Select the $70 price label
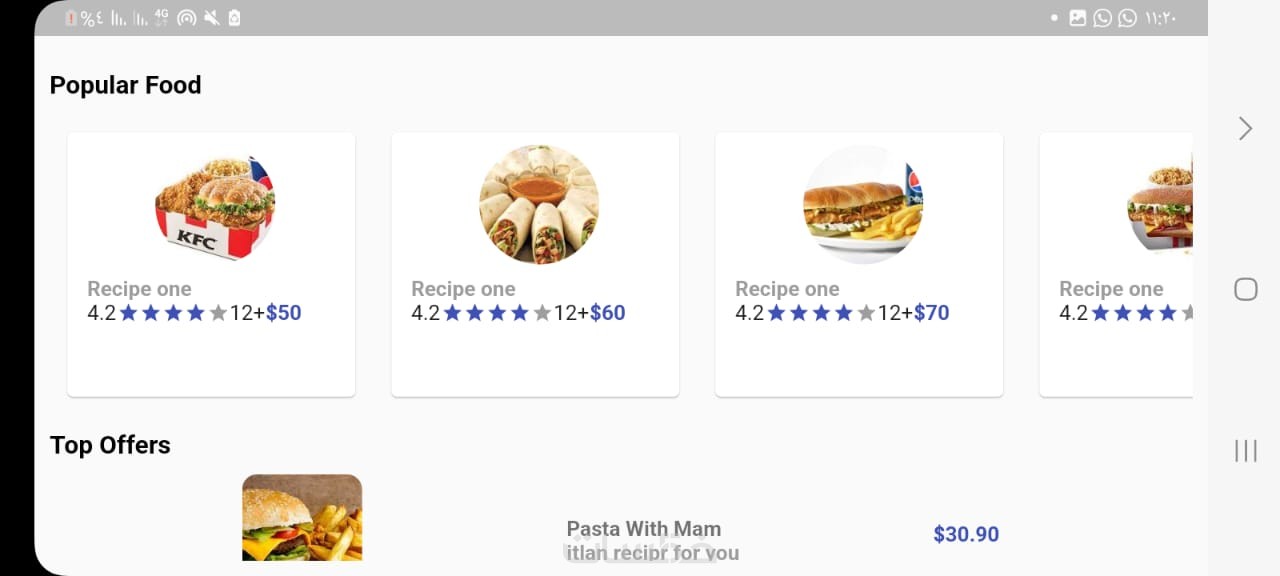1280x576 pixels. pos(932,313)
